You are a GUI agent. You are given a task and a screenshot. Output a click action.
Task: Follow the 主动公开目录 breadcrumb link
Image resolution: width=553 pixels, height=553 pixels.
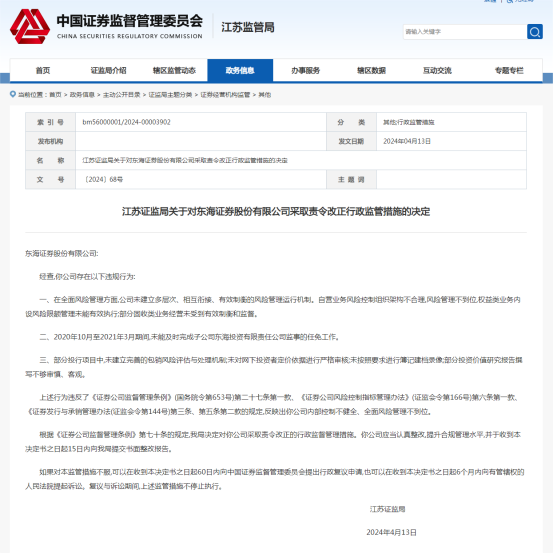[x=122, y=95]
